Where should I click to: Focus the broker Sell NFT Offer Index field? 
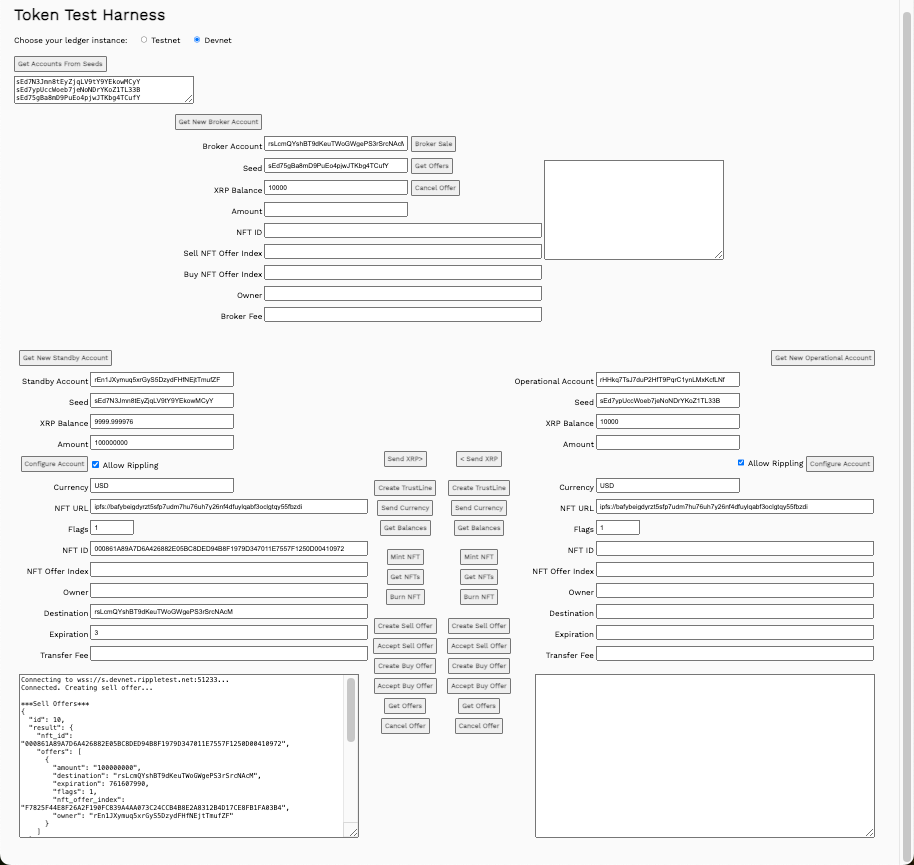point(403,252)
